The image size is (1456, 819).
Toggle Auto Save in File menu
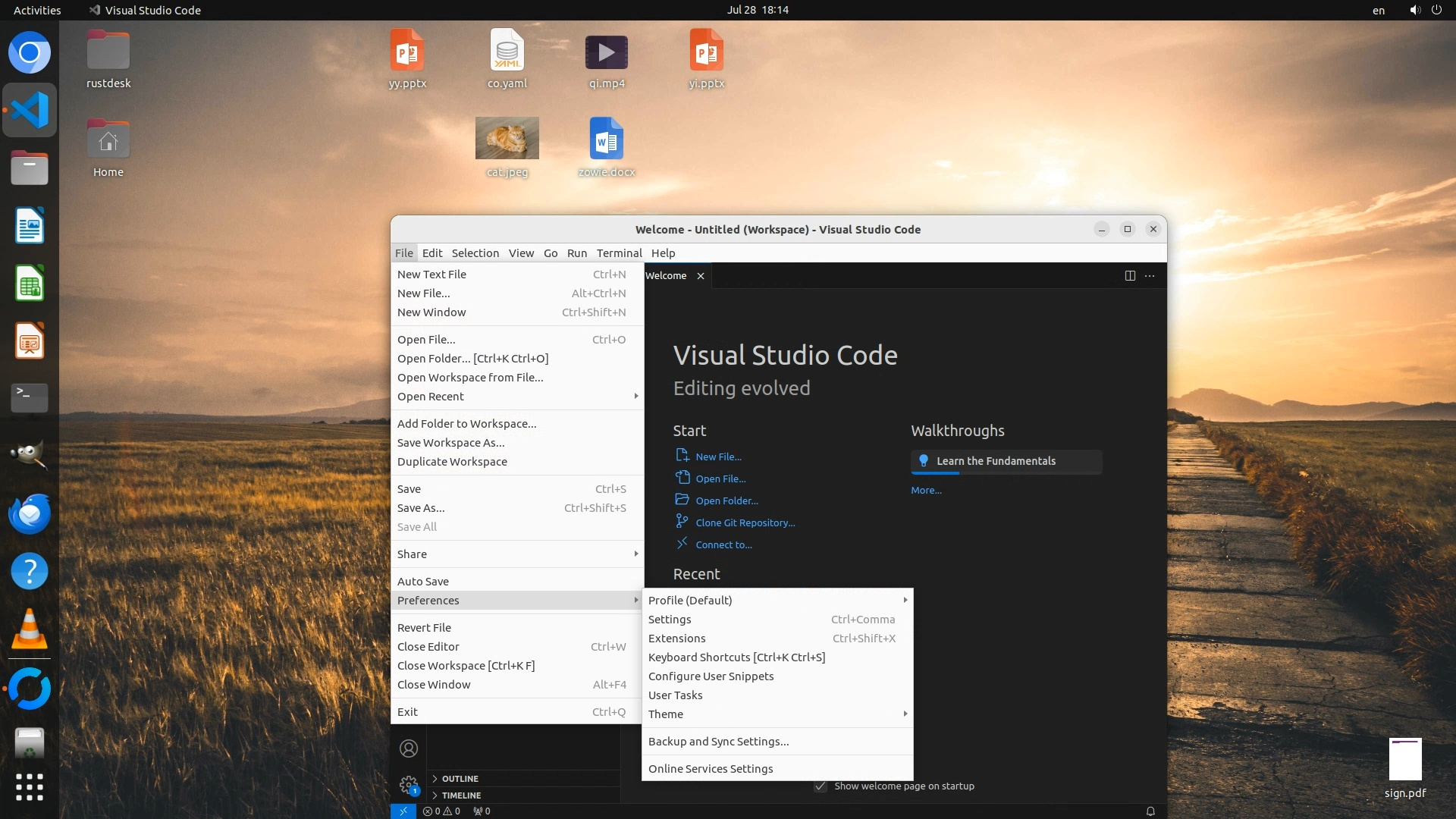click(423, 581)
